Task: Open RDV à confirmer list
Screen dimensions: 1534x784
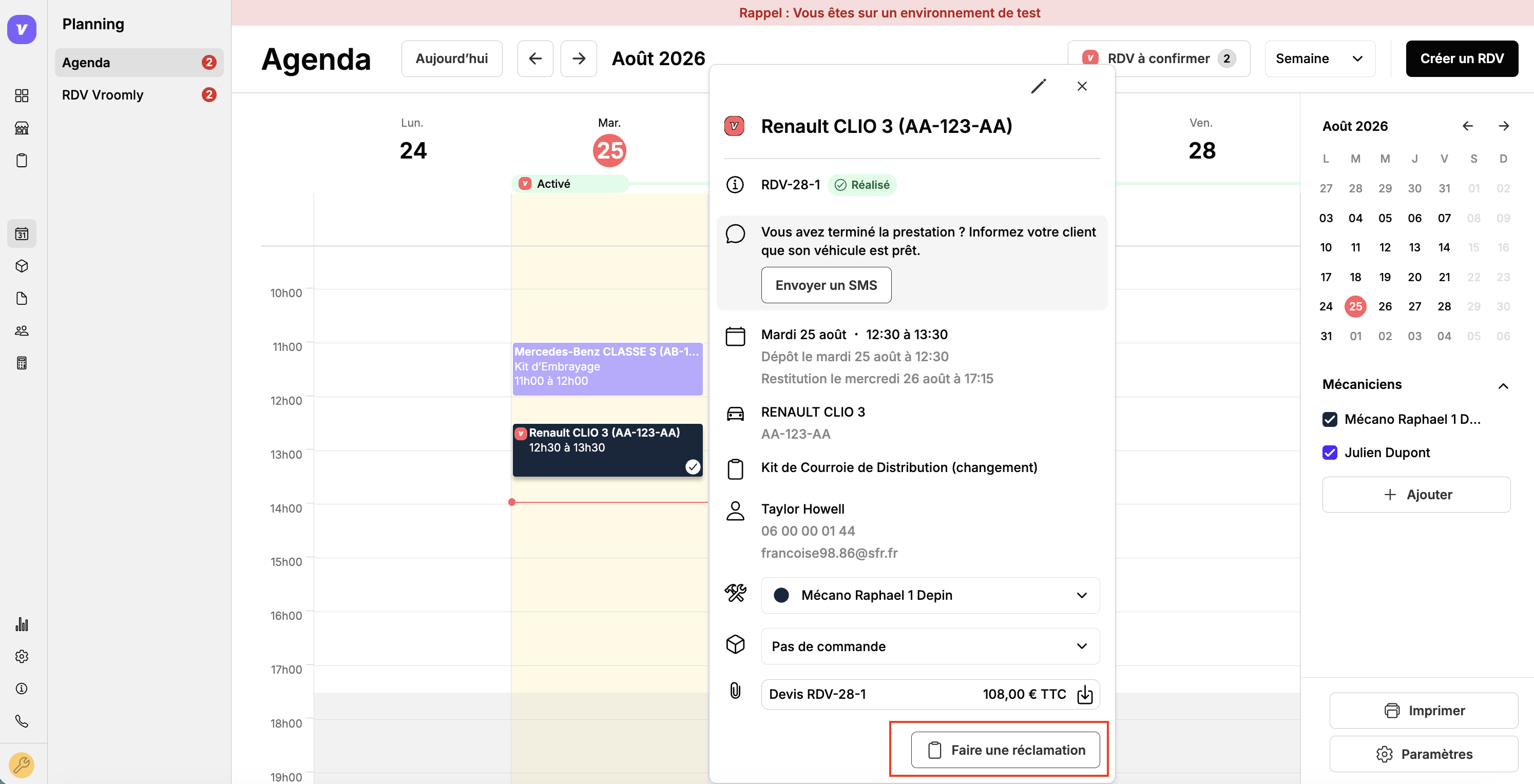Action: pyautogui.click(x=1158, y=58)
